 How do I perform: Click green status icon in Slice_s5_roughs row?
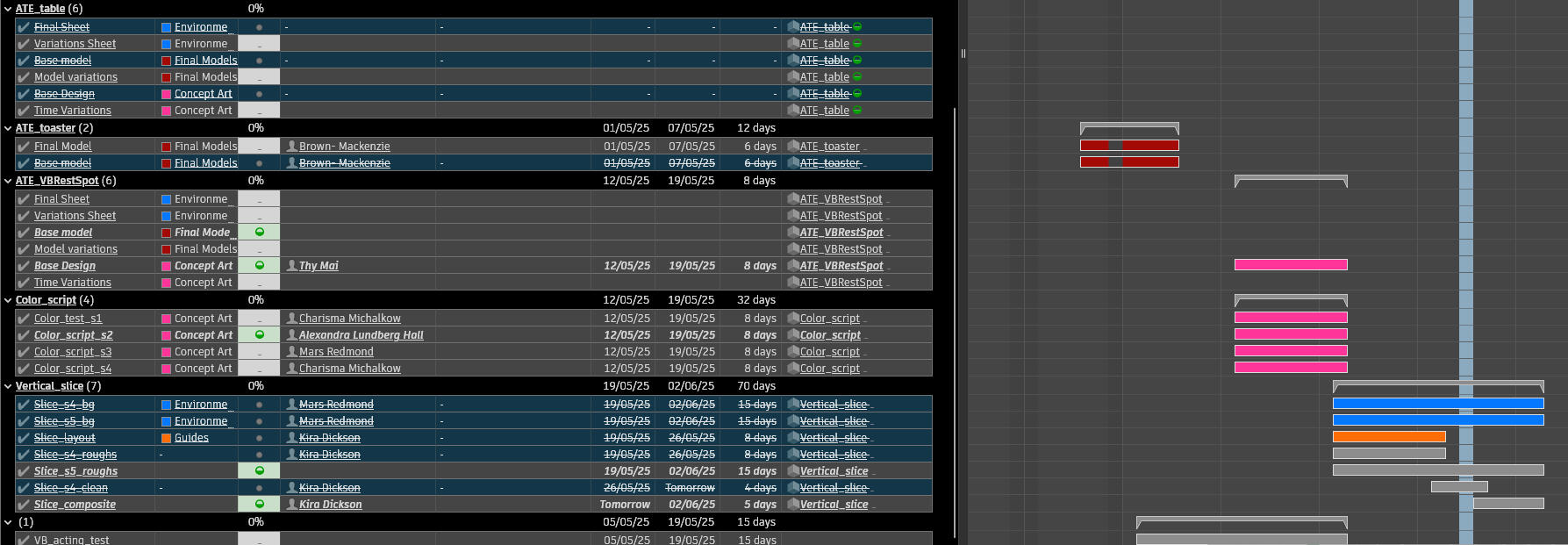pos(260,471)
